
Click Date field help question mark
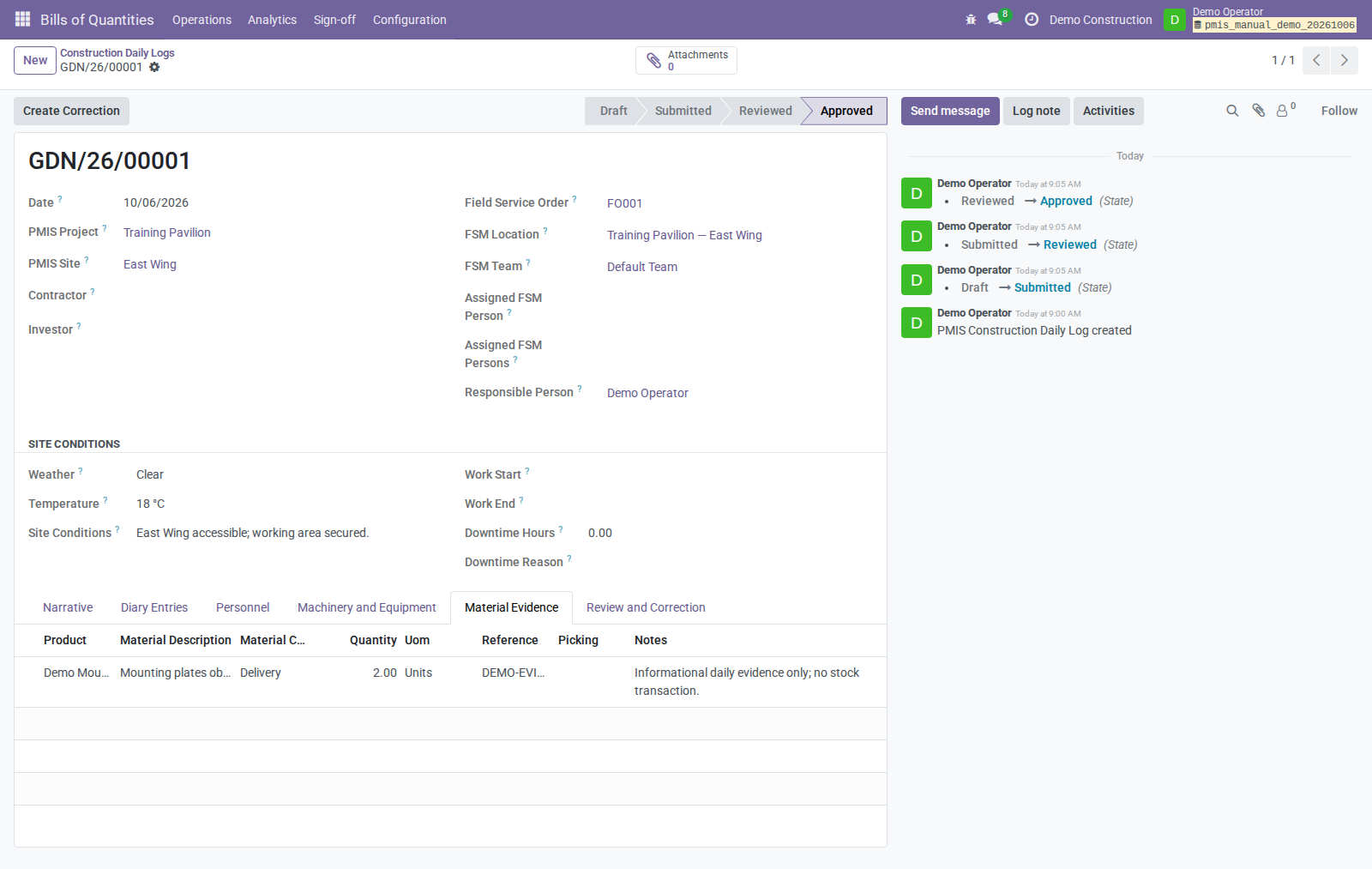(x=60, y=199)
